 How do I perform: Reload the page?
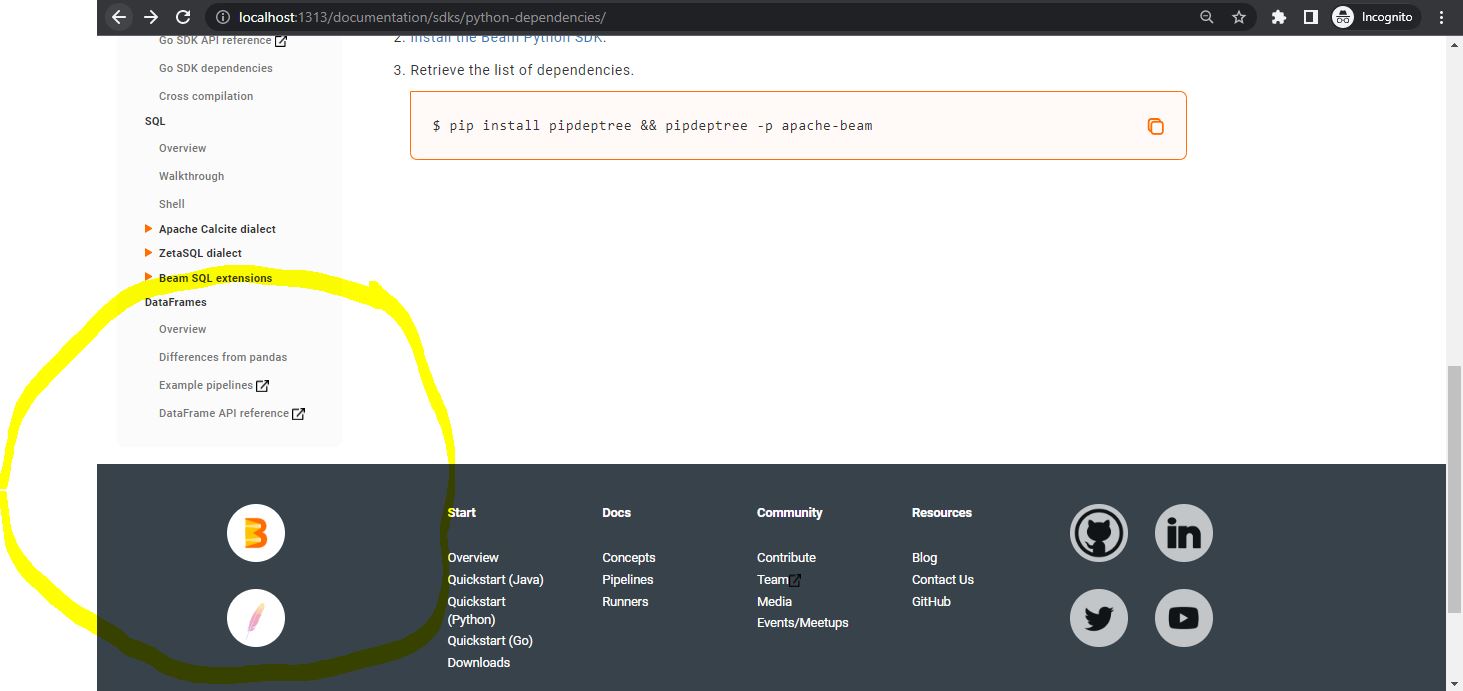click(183, 17)
